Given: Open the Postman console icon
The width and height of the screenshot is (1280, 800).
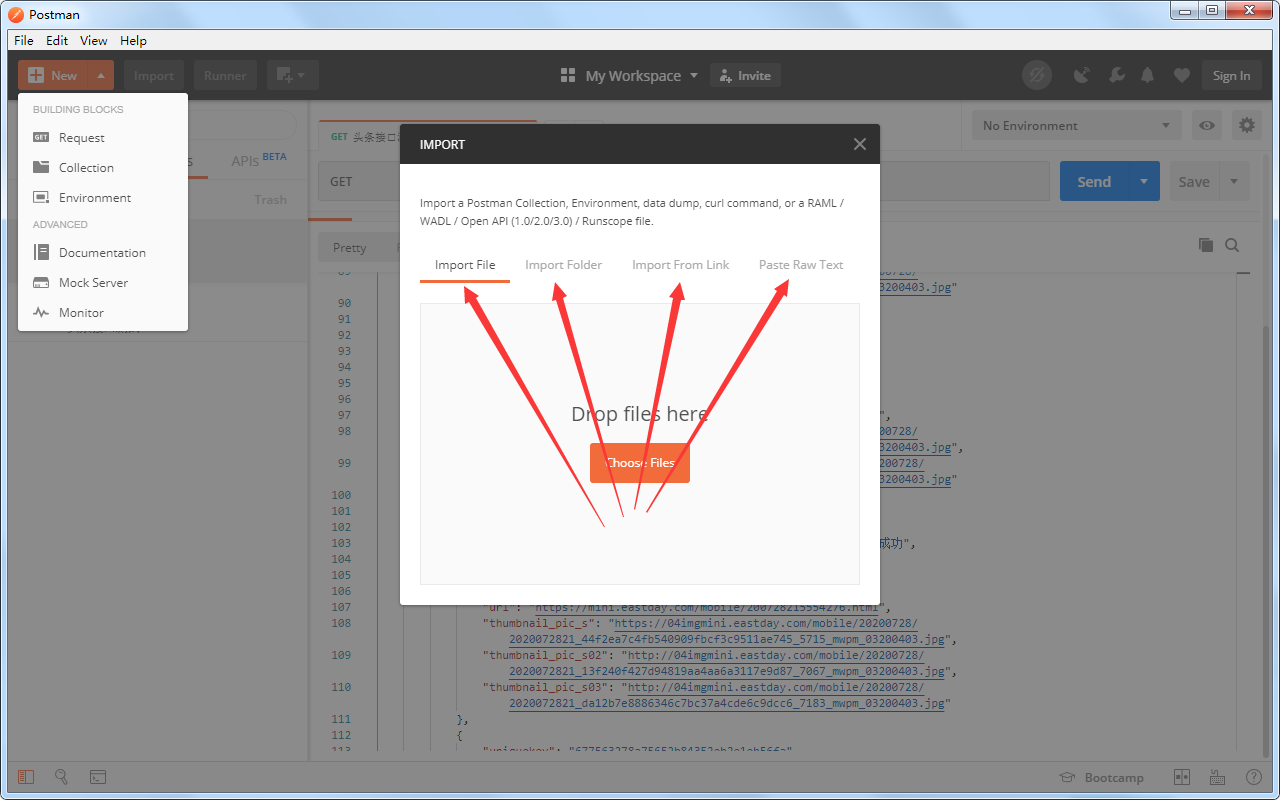Looking at the screenshot, I should click(98, 777).
